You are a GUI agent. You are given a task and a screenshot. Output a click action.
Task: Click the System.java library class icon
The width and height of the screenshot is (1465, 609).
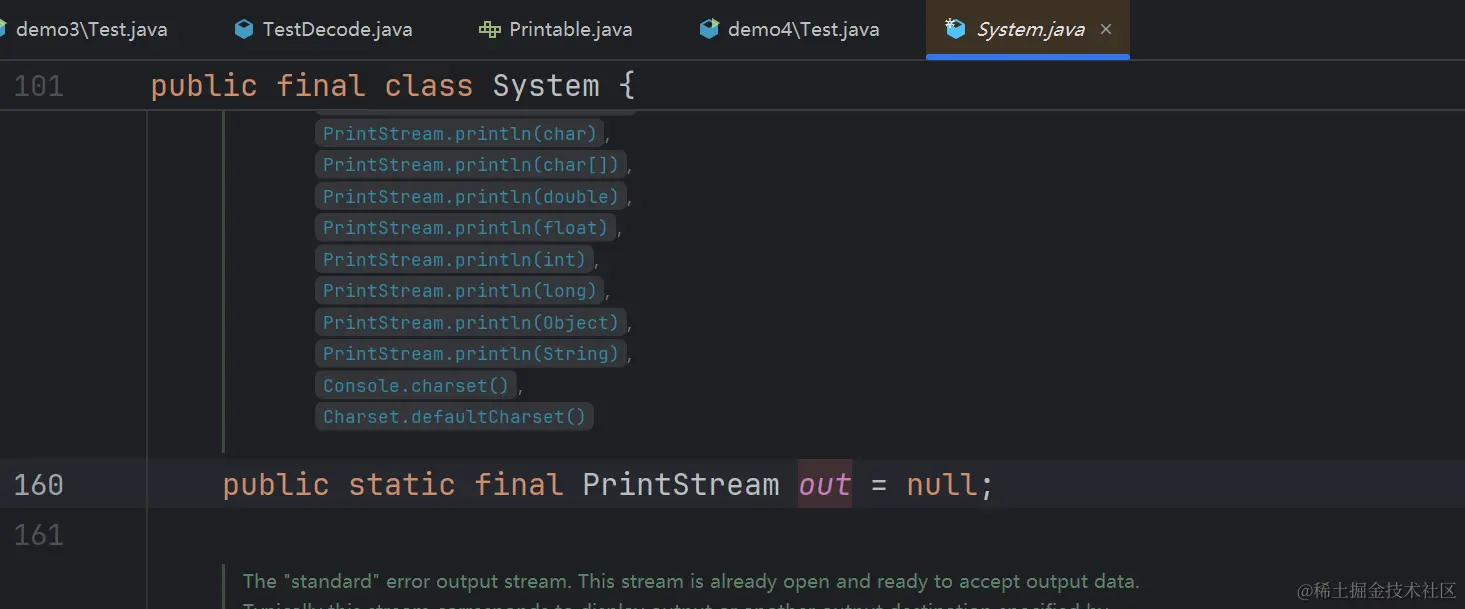coord(956,29)
